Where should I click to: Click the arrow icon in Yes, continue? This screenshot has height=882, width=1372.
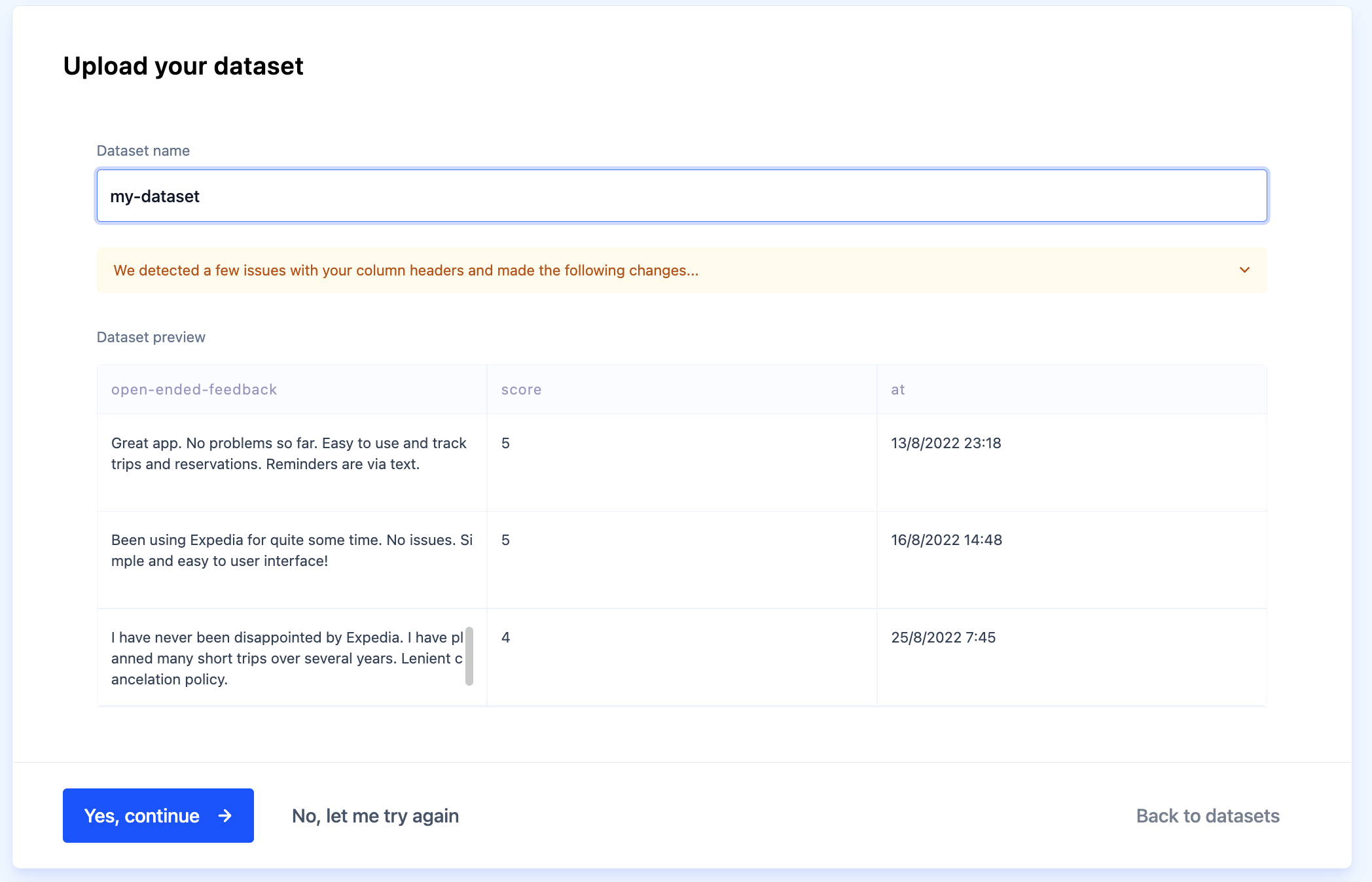click(225, 815)
